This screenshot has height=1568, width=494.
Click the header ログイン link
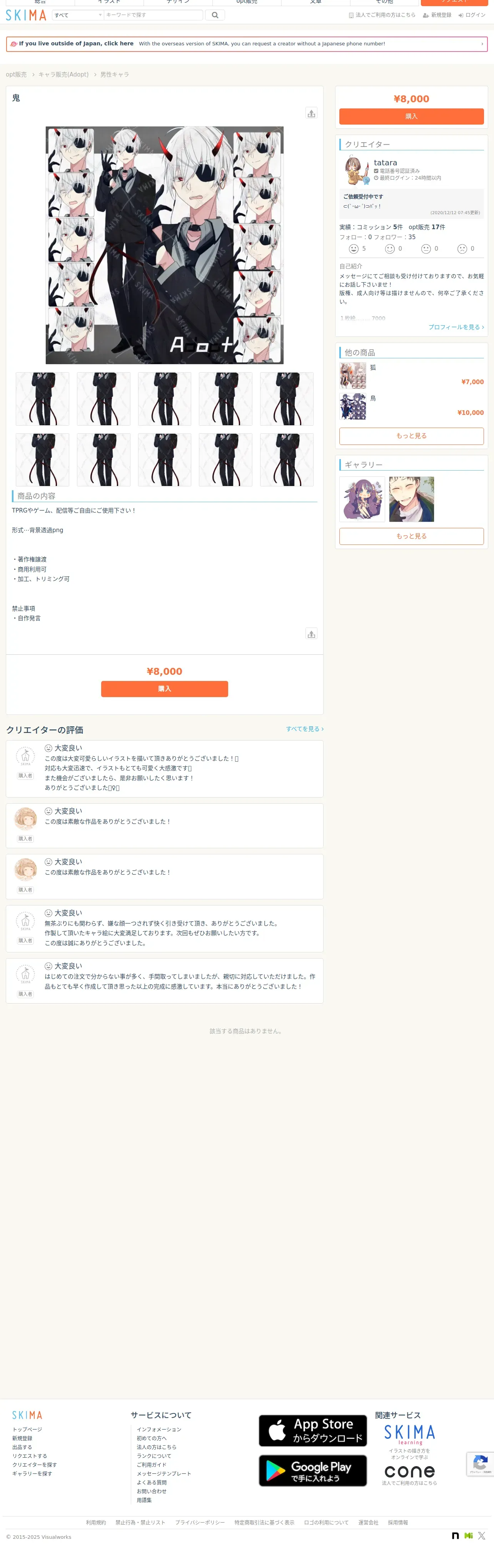[472, 15]
